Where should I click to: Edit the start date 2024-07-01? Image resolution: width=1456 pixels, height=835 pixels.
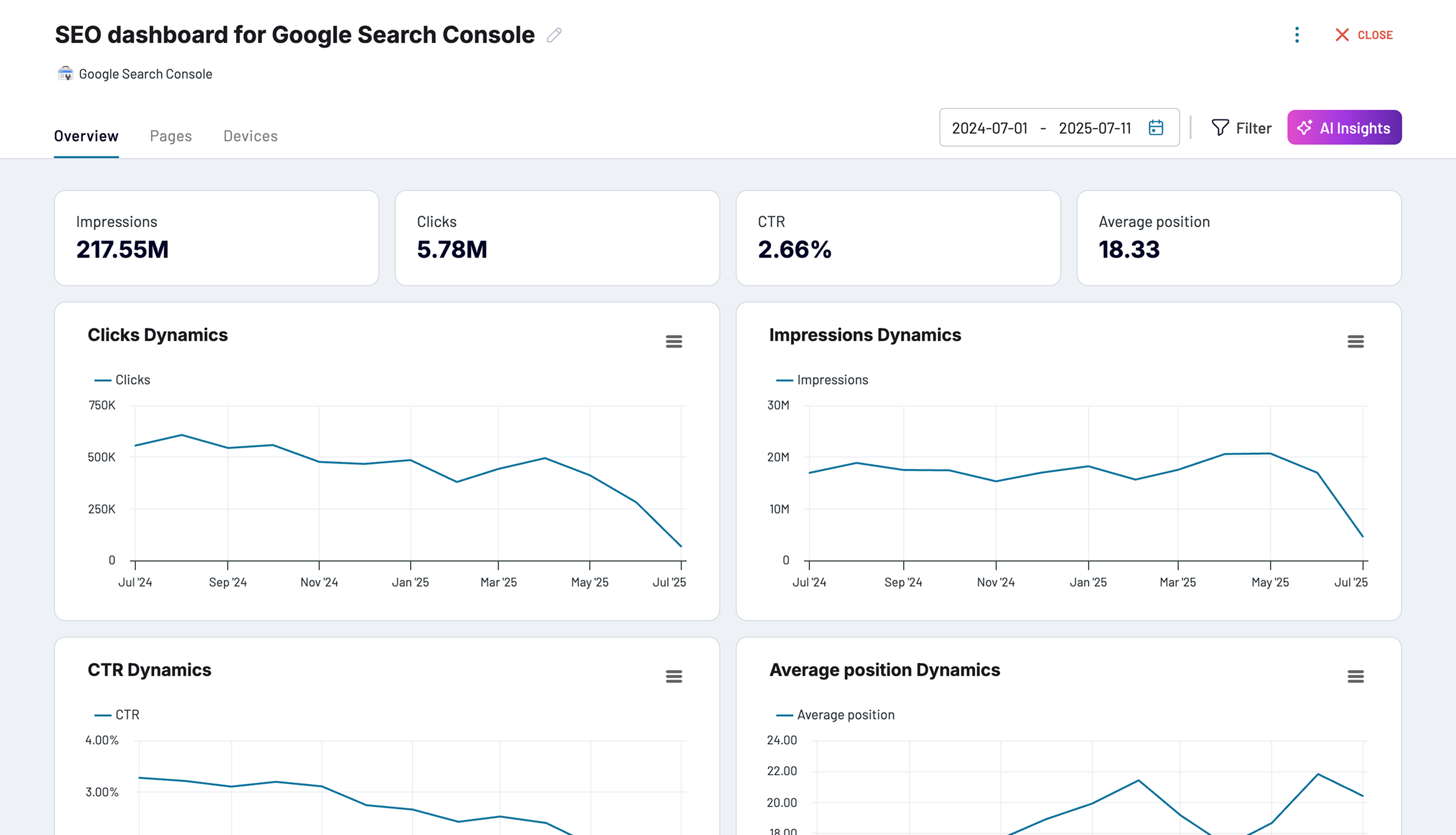[989, 128]
